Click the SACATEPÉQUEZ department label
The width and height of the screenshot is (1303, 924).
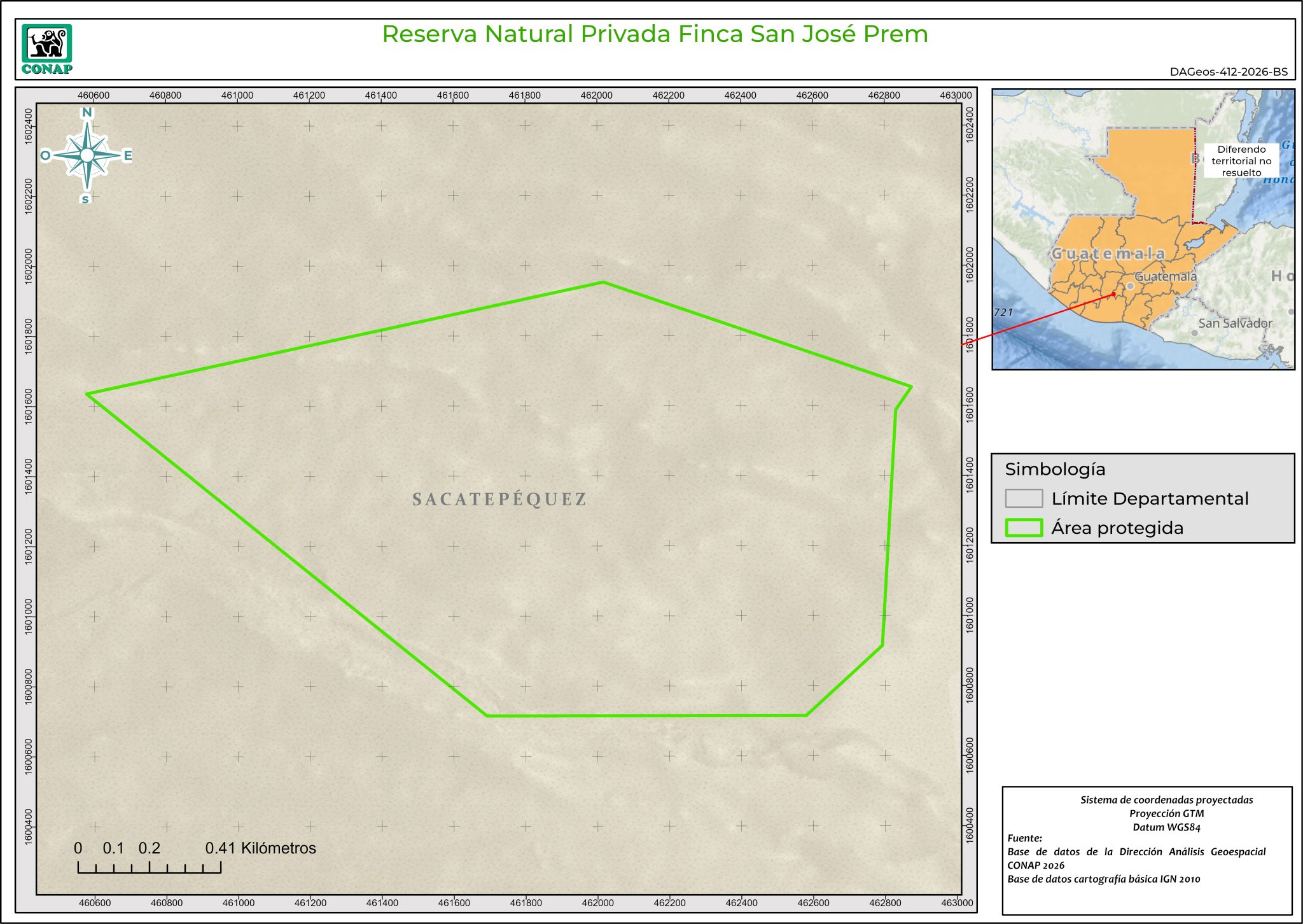(499, 500)
